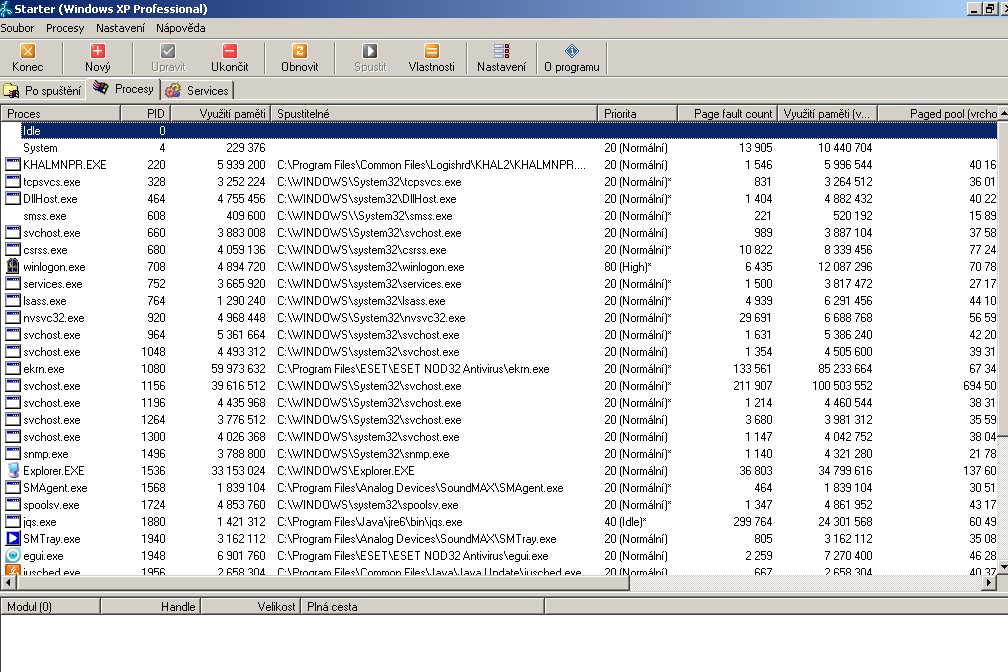The height and width of the screenshot is (672, 1008).
Task: Click the Nový process icon
Action: pos(97,51)
